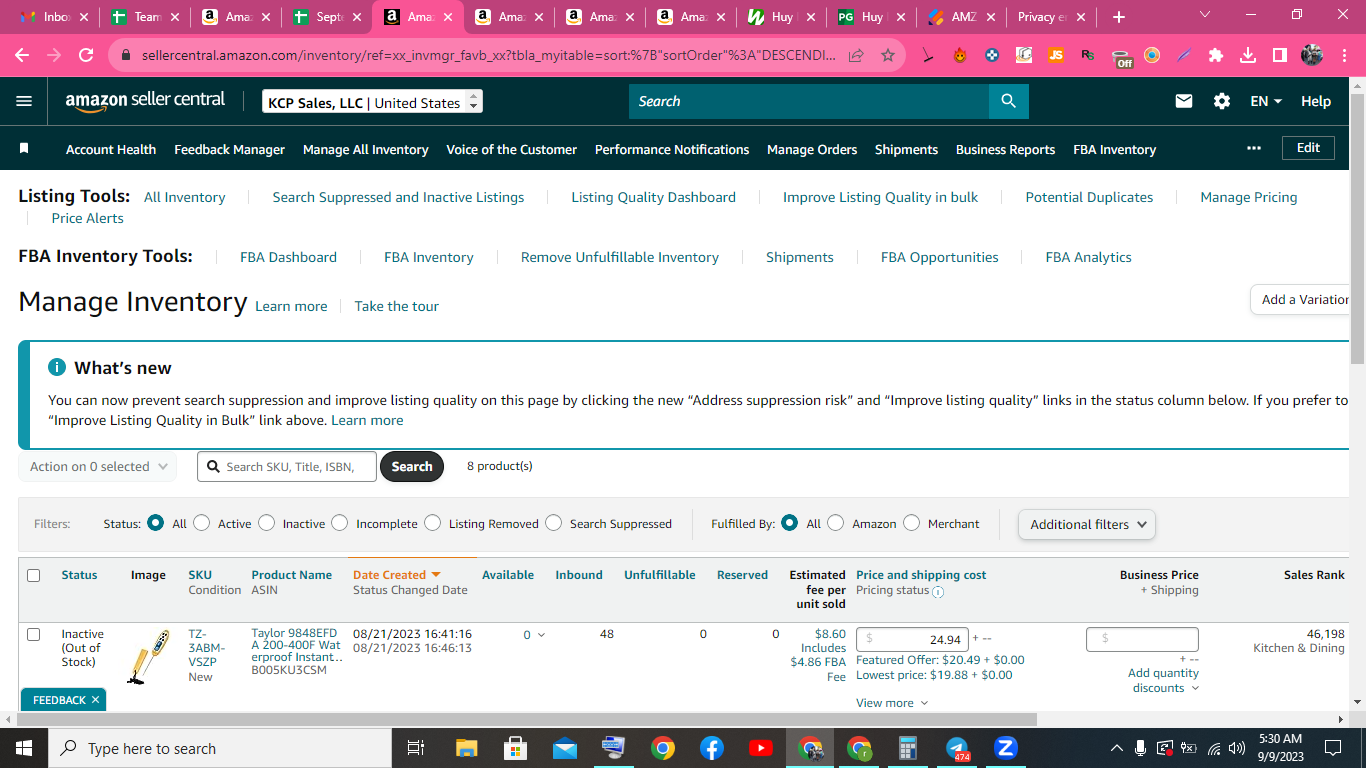Click the Edit button in nav bar
Screen dimensions: 1366x768
1308,148
